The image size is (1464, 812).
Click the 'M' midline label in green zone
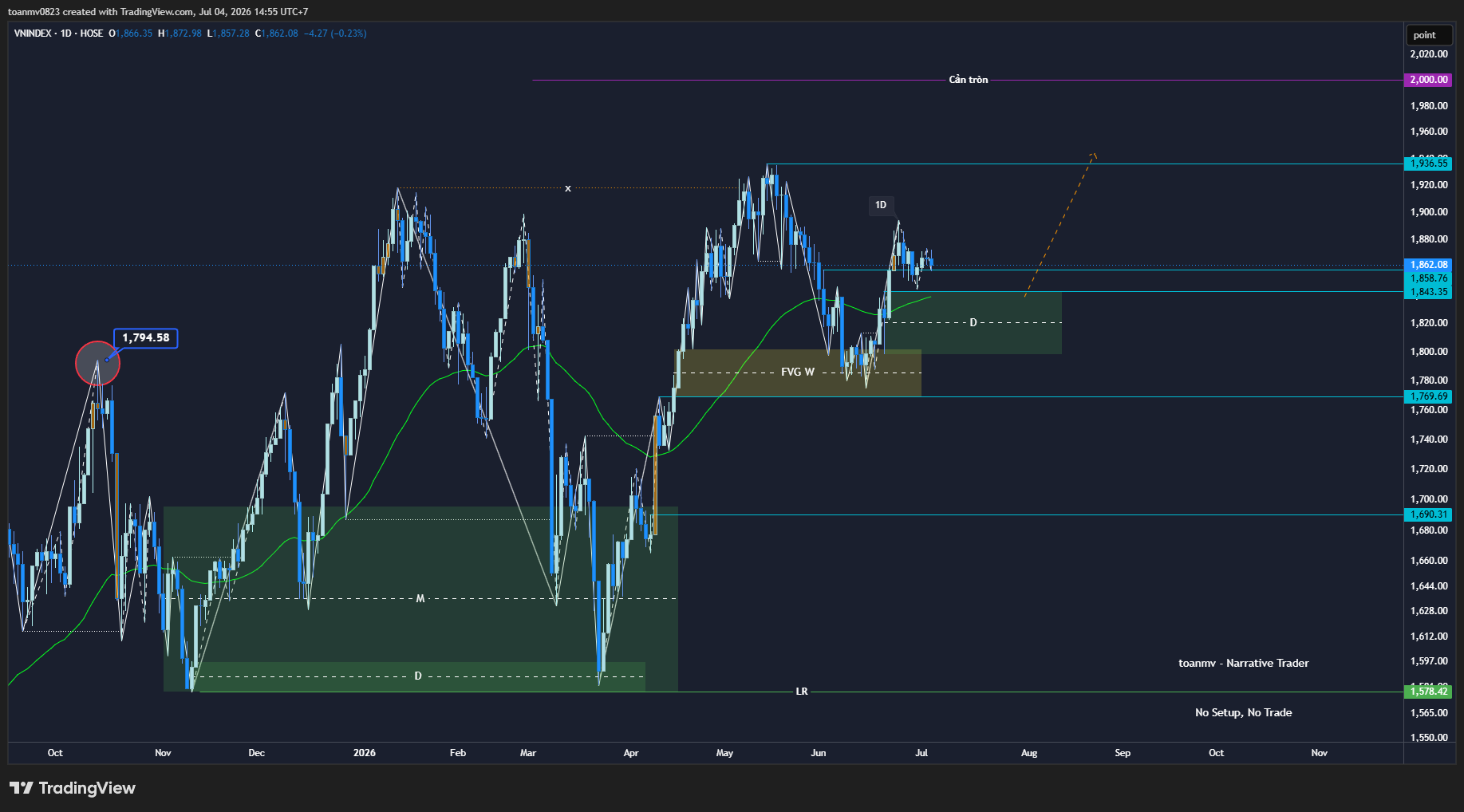420,598
